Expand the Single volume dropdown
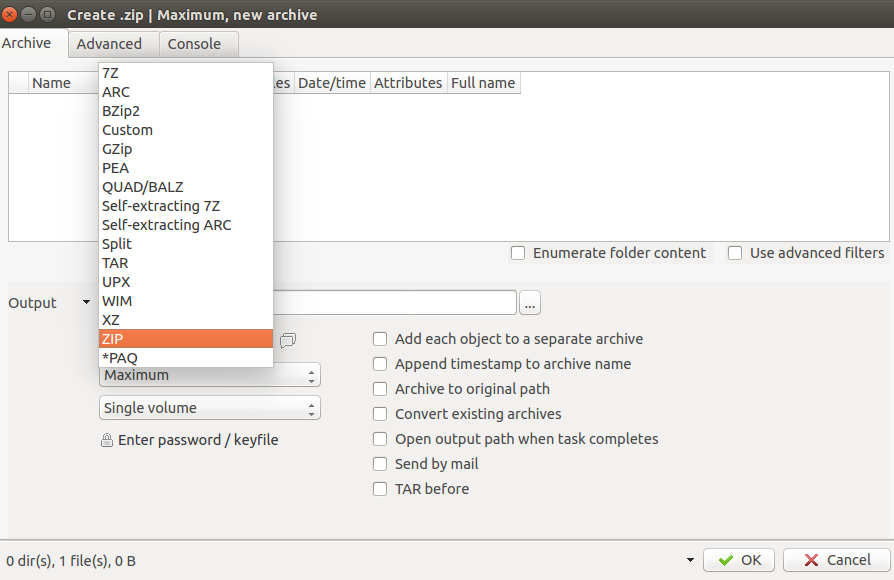Screen dimensions: 894x580 (210, 408)
